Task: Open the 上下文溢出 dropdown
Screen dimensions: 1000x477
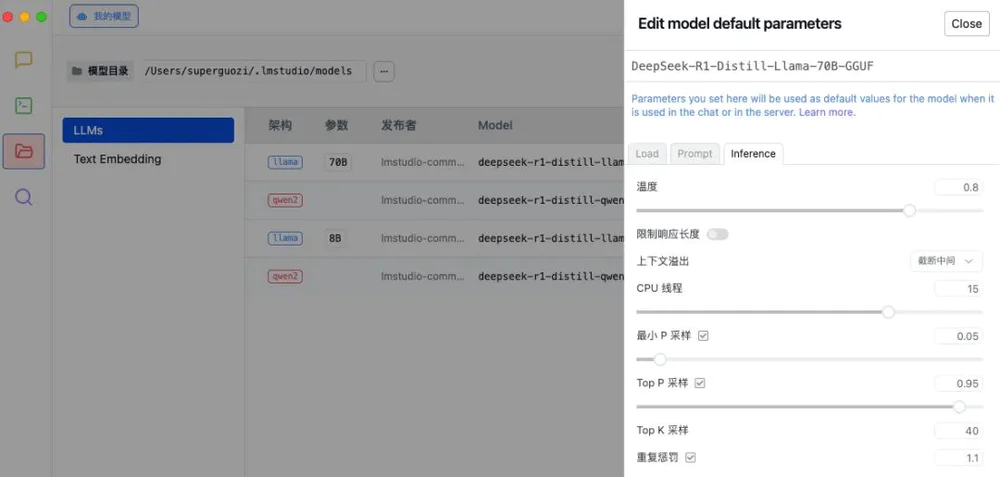Action: tap(945, 261)
